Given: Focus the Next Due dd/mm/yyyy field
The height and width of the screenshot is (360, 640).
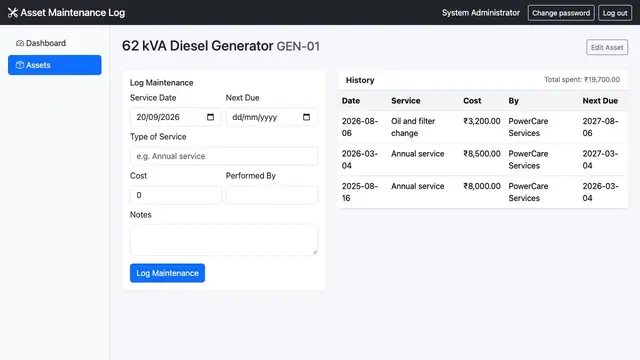Looking at the screenshot, I should (271, 117).
